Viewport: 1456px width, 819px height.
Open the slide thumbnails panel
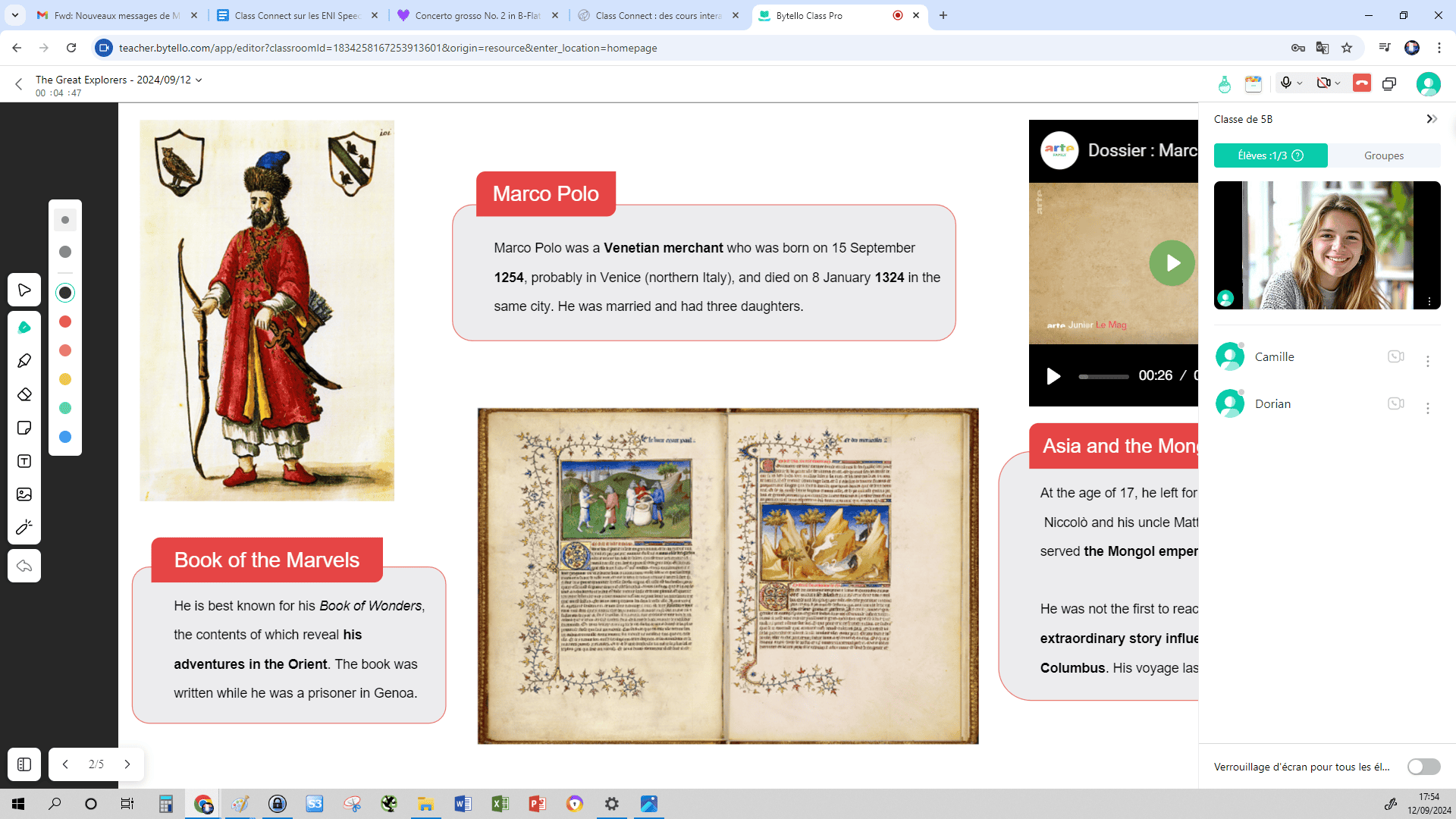click(24, 764)
